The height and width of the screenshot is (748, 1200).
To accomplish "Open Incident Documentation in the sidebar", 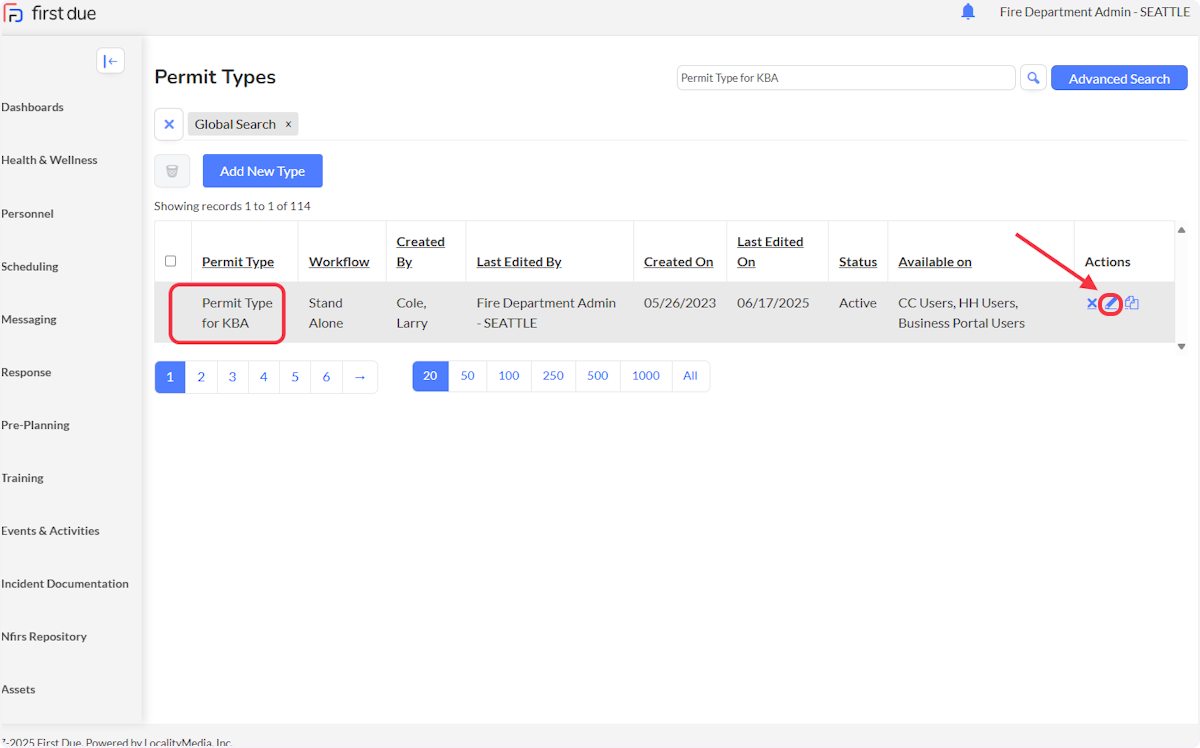I will coord(64,584).
